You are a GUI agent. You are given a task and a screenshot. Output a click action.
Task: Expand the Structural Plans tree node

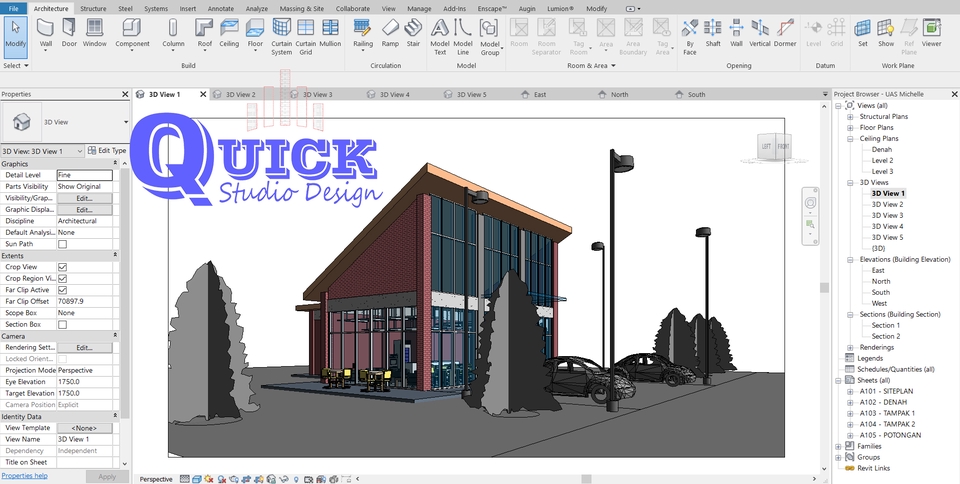tap(850, 117)
